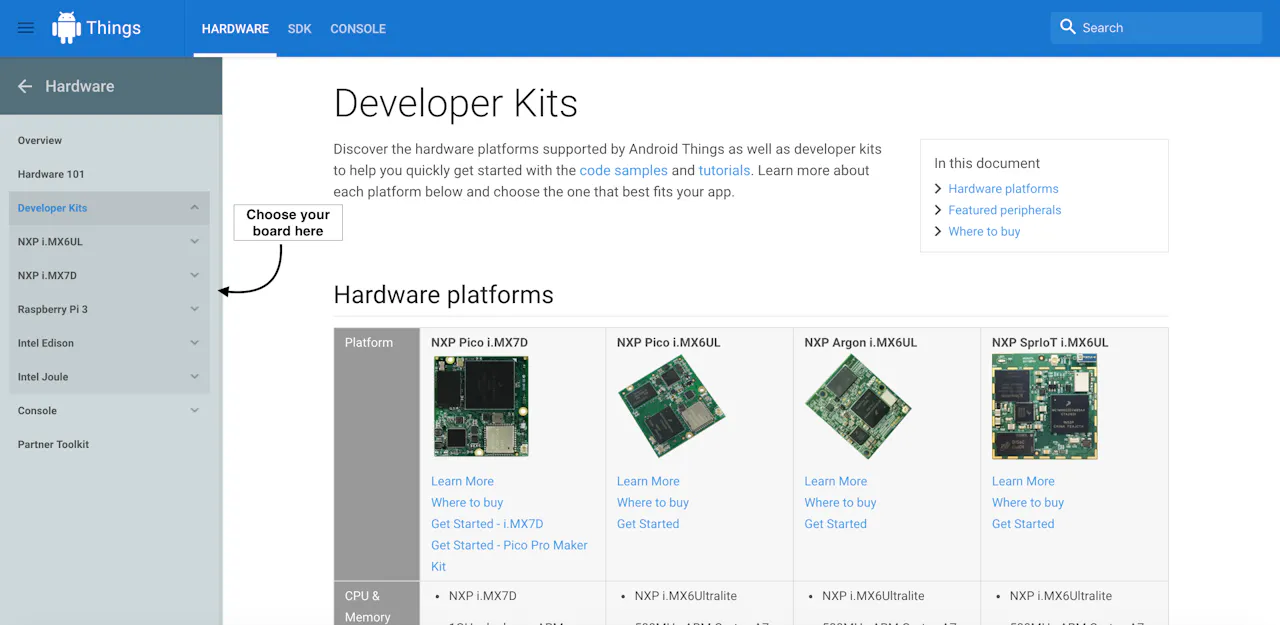The height and width of the screenshot is (625, 1280).
Task: Collapse the Developer Kits section chevron
Action: 194,208
